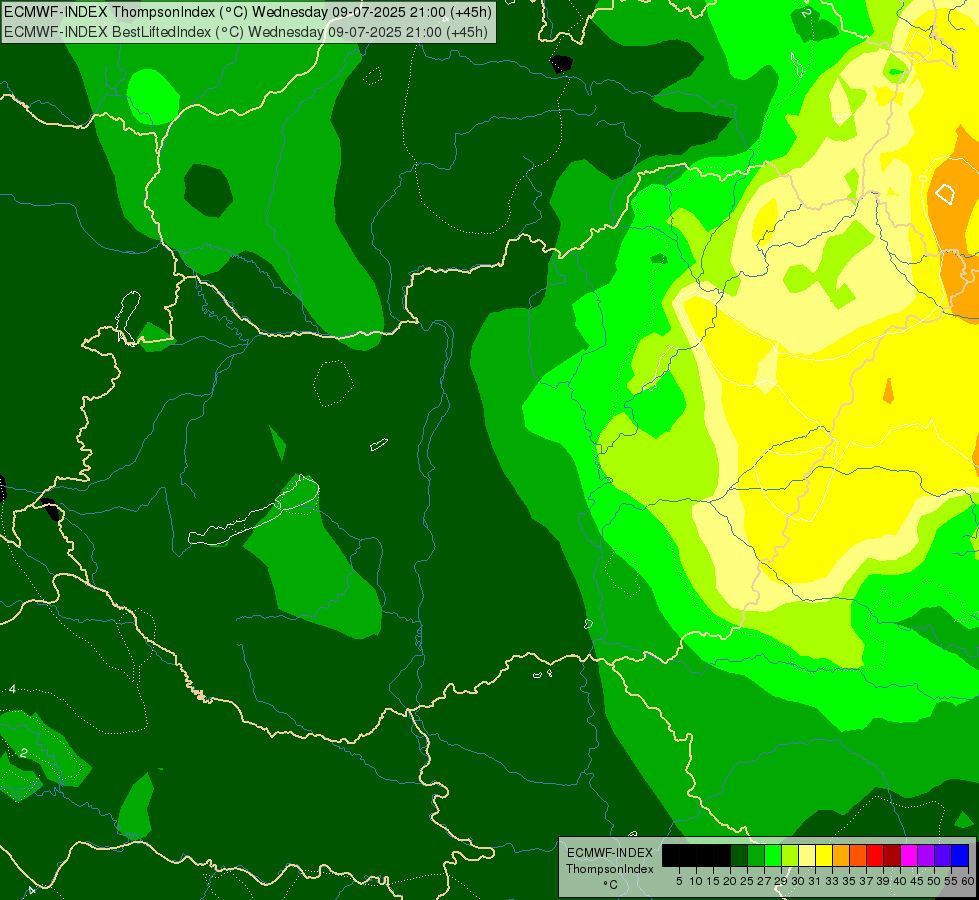Click the bright green 27–29 legend swatch
This screenshot has width=979, height=900.
coord(773,855)
